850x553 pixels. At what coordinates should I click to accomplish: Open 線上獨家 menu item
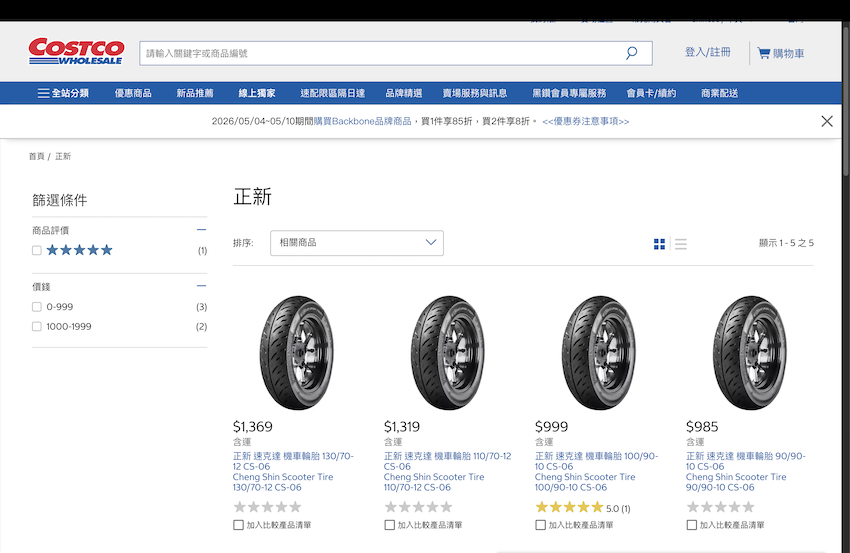pos(257,93)
